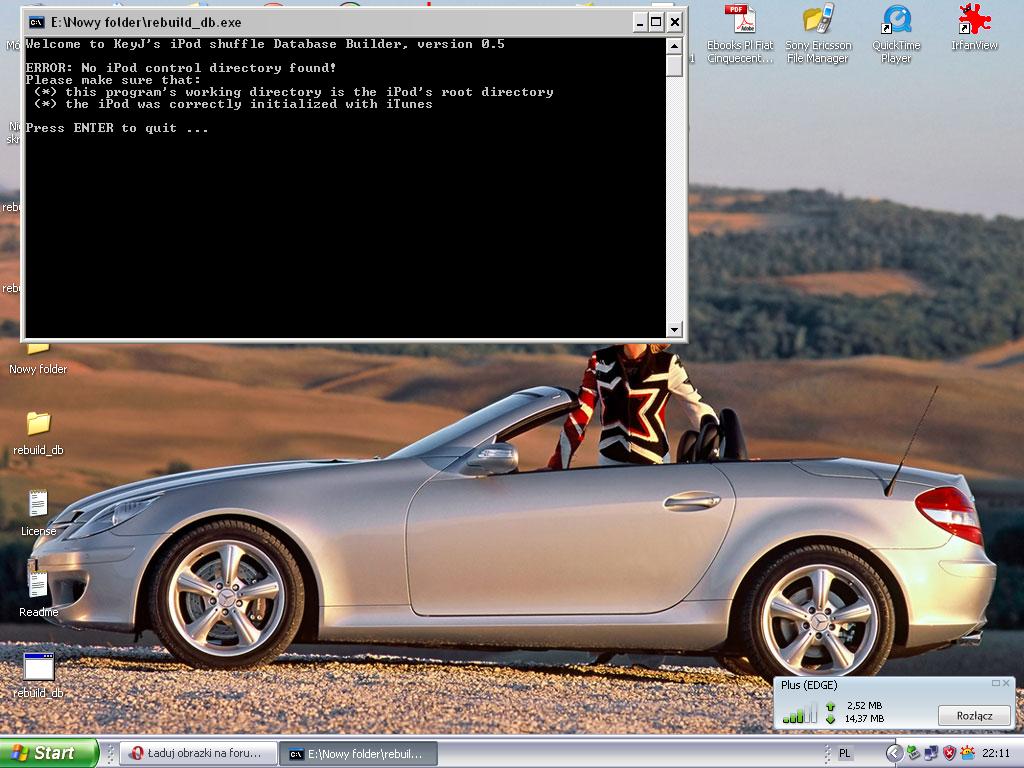Click the green download arrow in Plus popup

pyautogui.click(x=831, y=719)
